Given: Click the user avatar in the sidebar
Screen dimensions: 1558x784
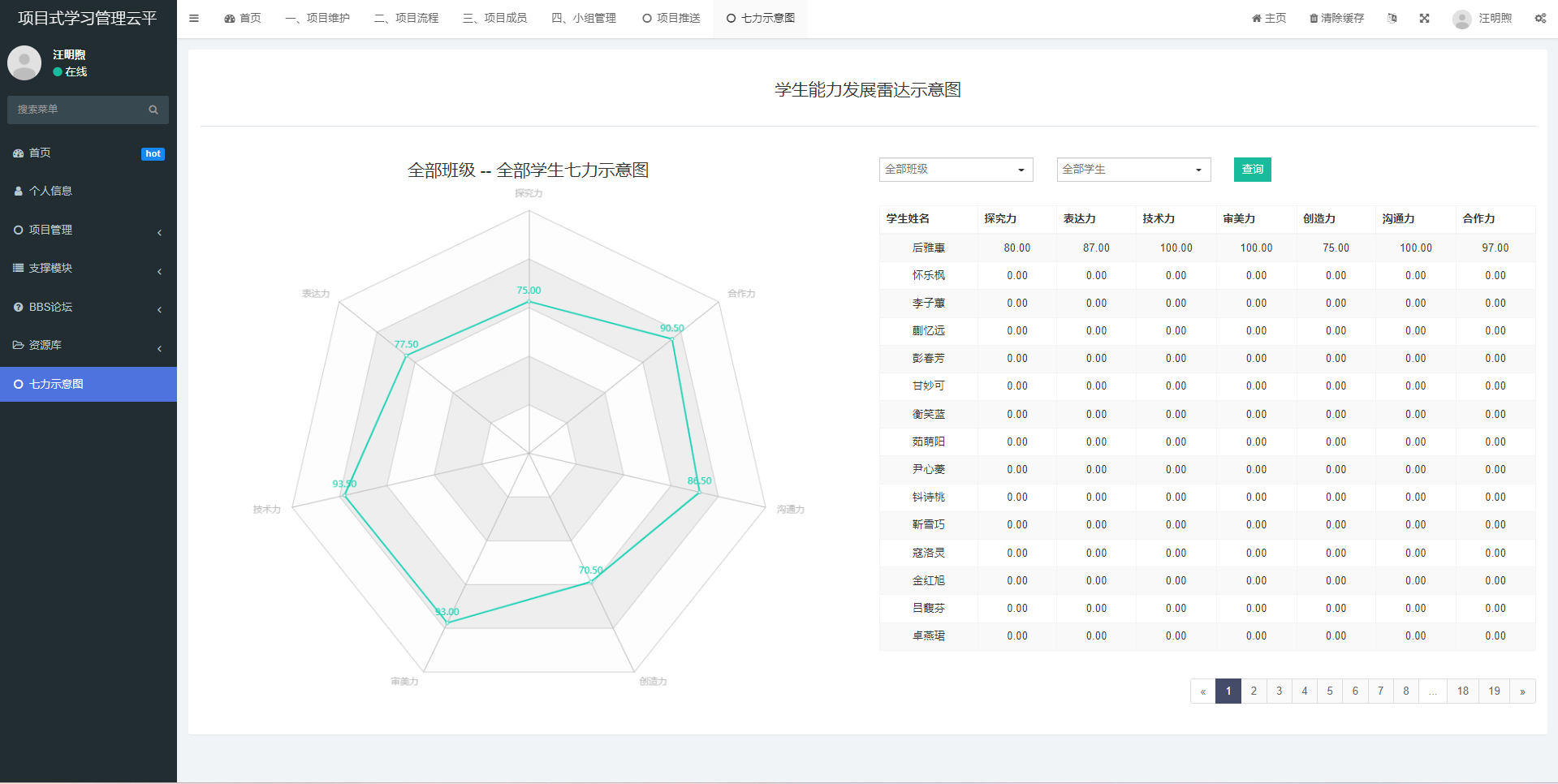Looking at the screenshot, I should click(x=24, y=62).
